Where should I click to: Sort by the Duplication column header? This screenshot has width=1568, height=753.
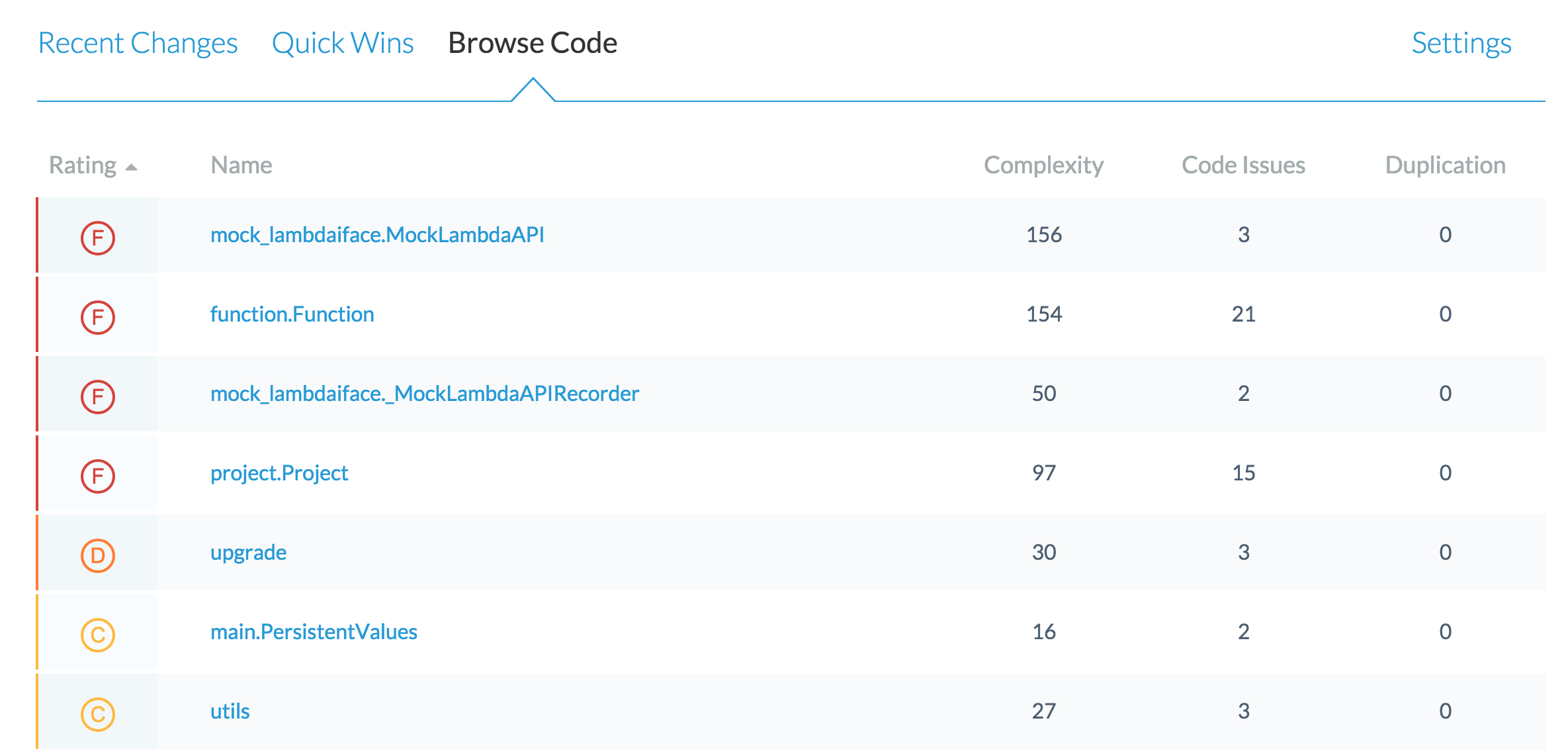(x=1445, y=165)
